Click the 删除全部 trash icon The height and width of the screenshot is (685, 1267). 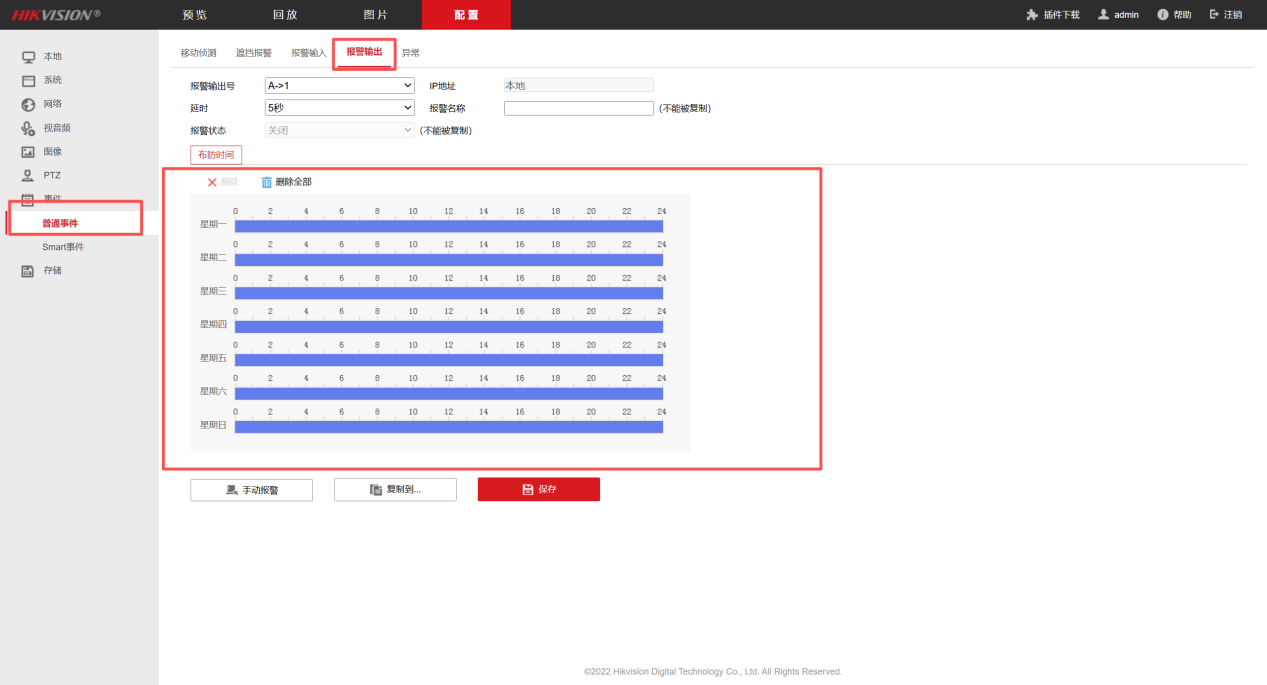click(x=266, y=182)
